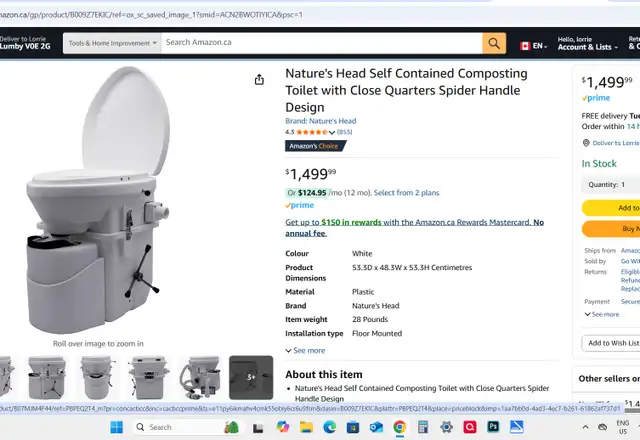This screenshot has height=440, width=640.
Task: Select the thumbnail showing toilet with hose
Action: [200, 378]
